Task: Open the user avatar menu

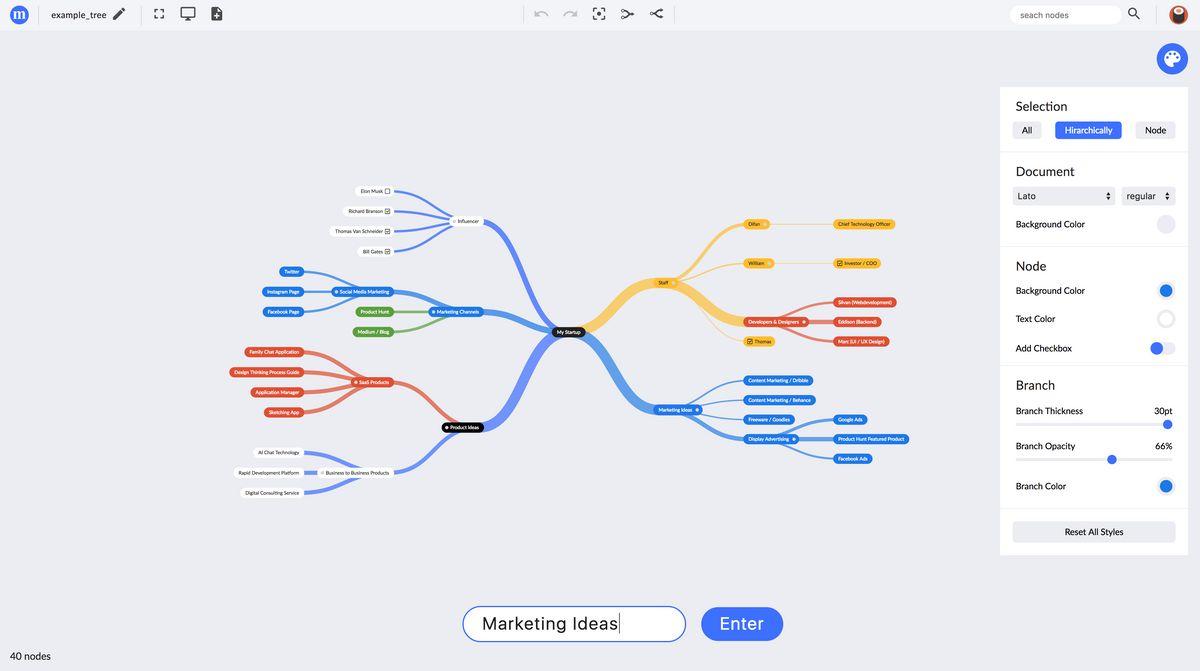Action: tap(1179, 14)
